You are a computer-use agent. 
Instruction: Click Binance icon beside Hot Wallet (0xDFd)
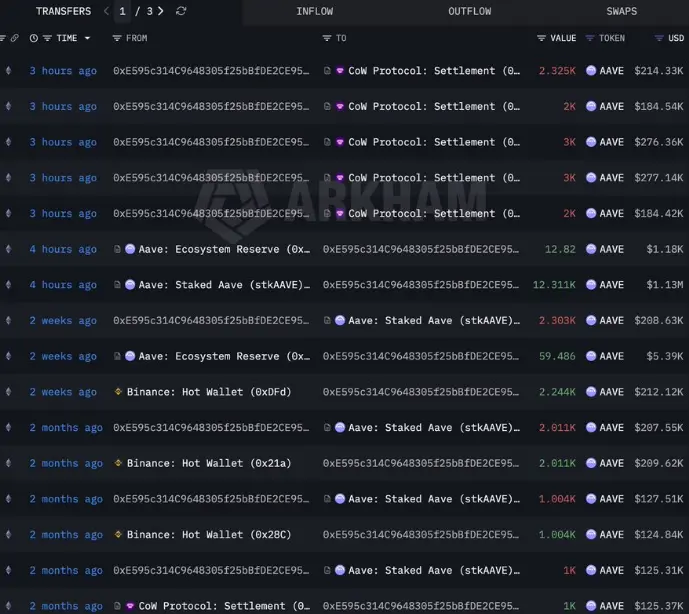coord(118,392)
